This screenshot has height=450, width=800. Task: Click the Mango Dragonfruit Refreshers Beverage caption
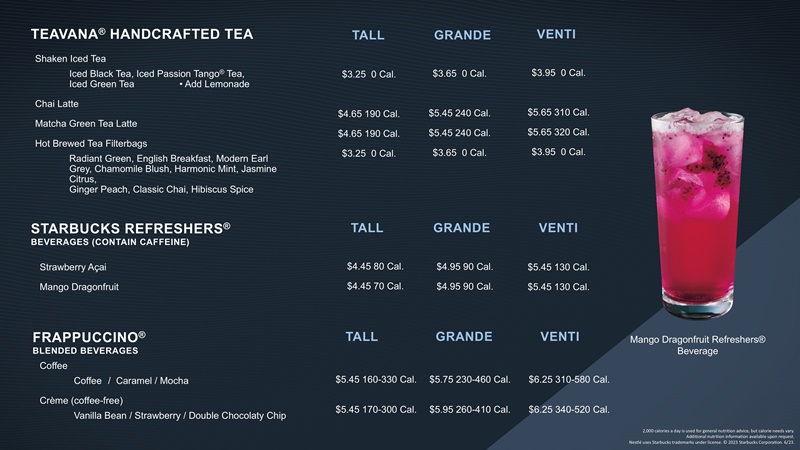click(x=697, y=345)
